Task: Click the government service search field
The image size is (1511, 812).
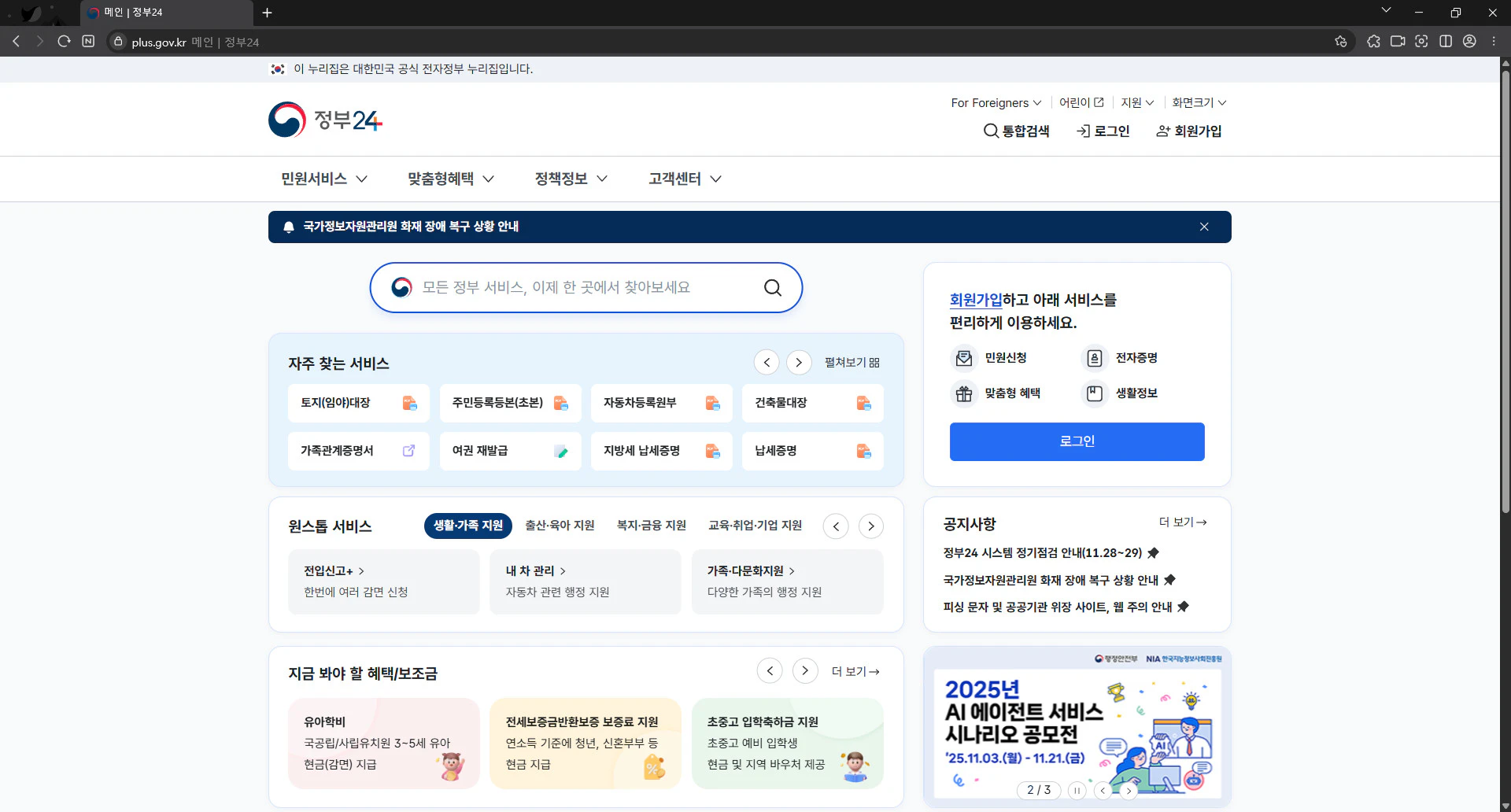Action: (586, 287)
